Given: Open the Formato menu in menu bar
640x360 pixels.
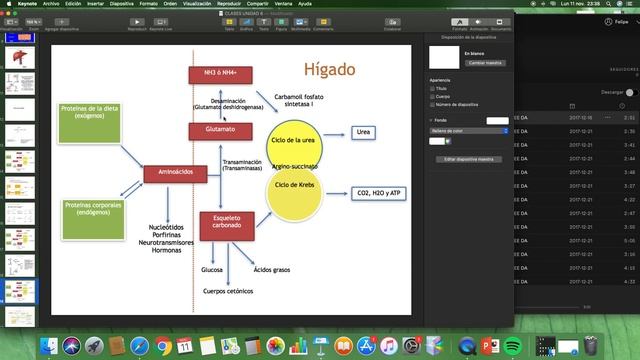Looking at the screenshot, I should [149, 4].
